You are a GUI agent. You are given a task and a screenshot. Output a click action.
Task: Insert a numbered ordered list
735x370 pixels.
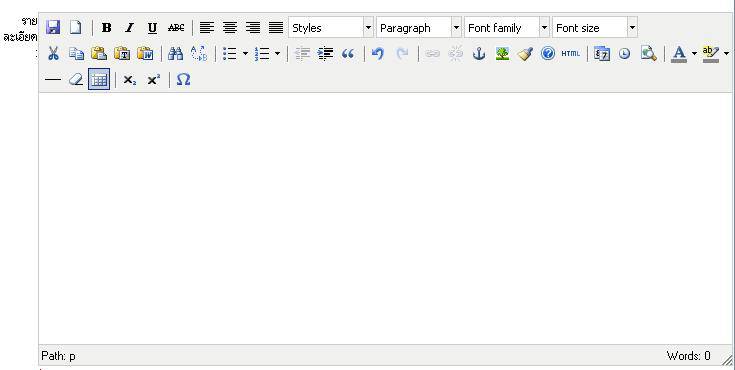point(262,53)
